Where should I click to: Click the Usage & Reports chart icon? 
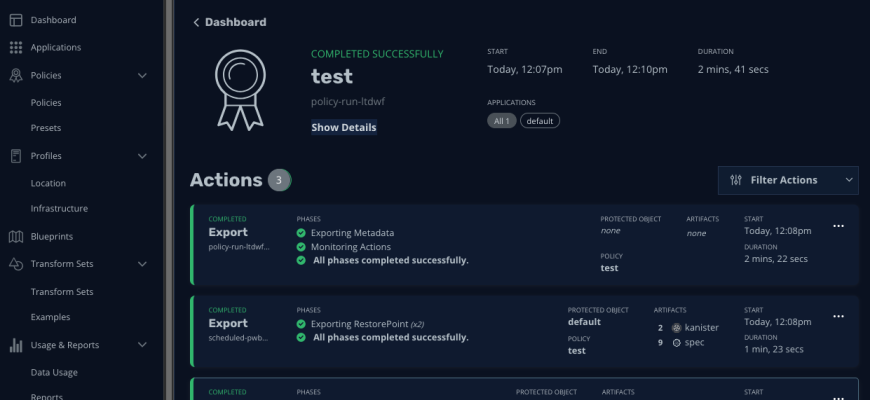[16, 345]
